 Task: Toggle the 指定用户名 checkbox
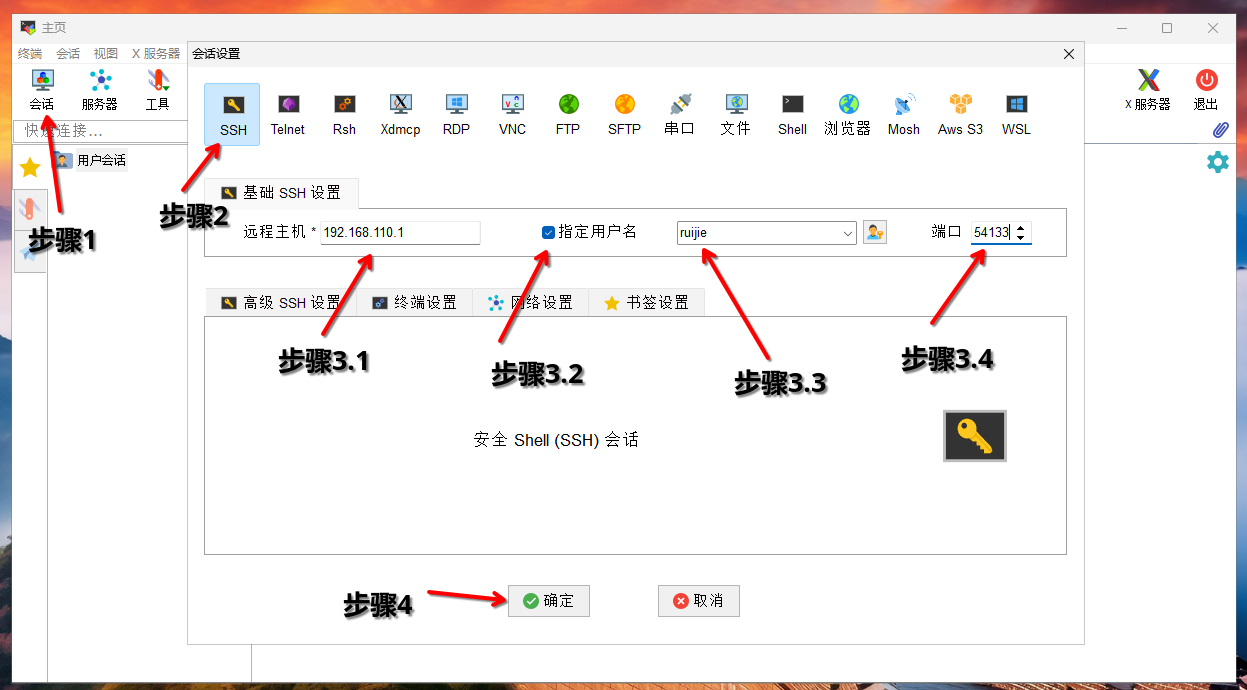tap(548, 231)
